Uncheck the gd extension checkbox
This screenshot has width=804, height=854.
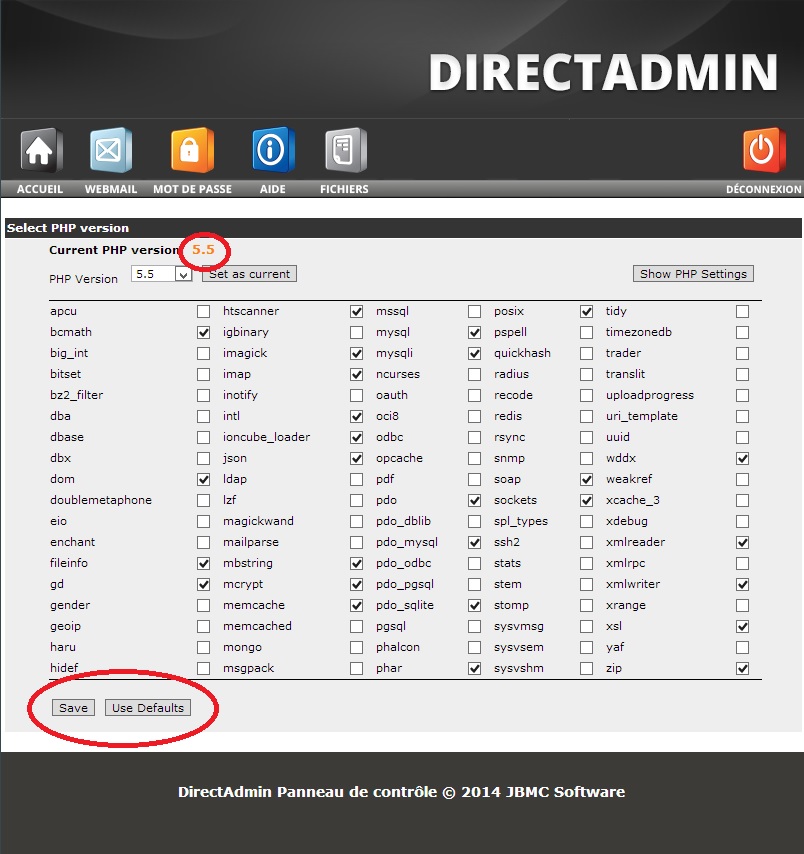point(203,584)
